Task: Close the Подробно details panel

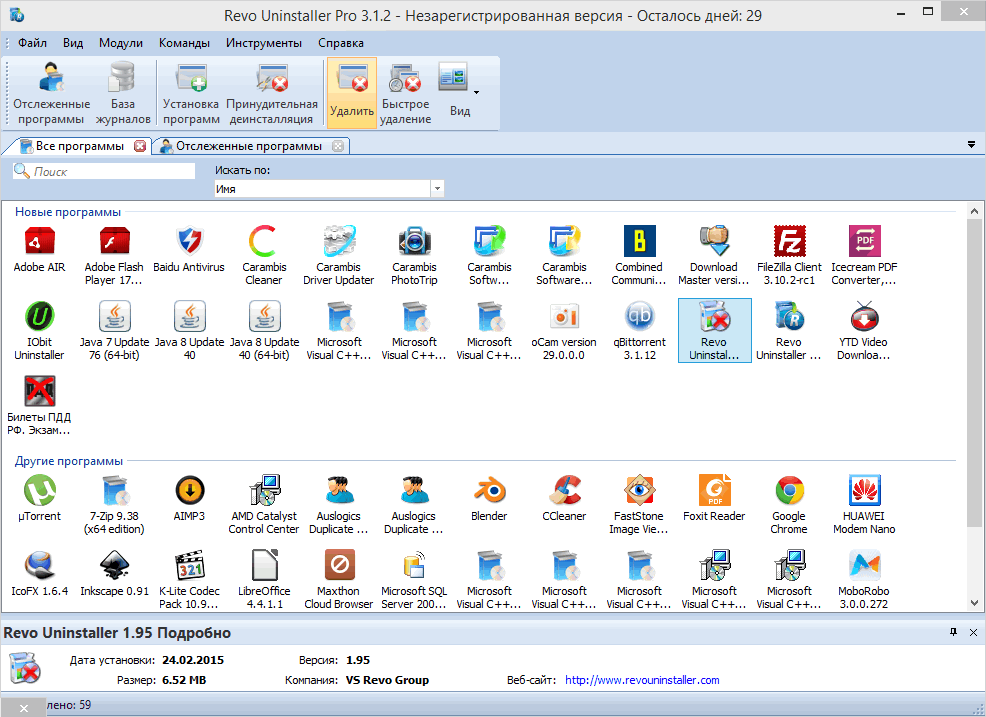Action: pyautogui.click(x=973, y=632)
